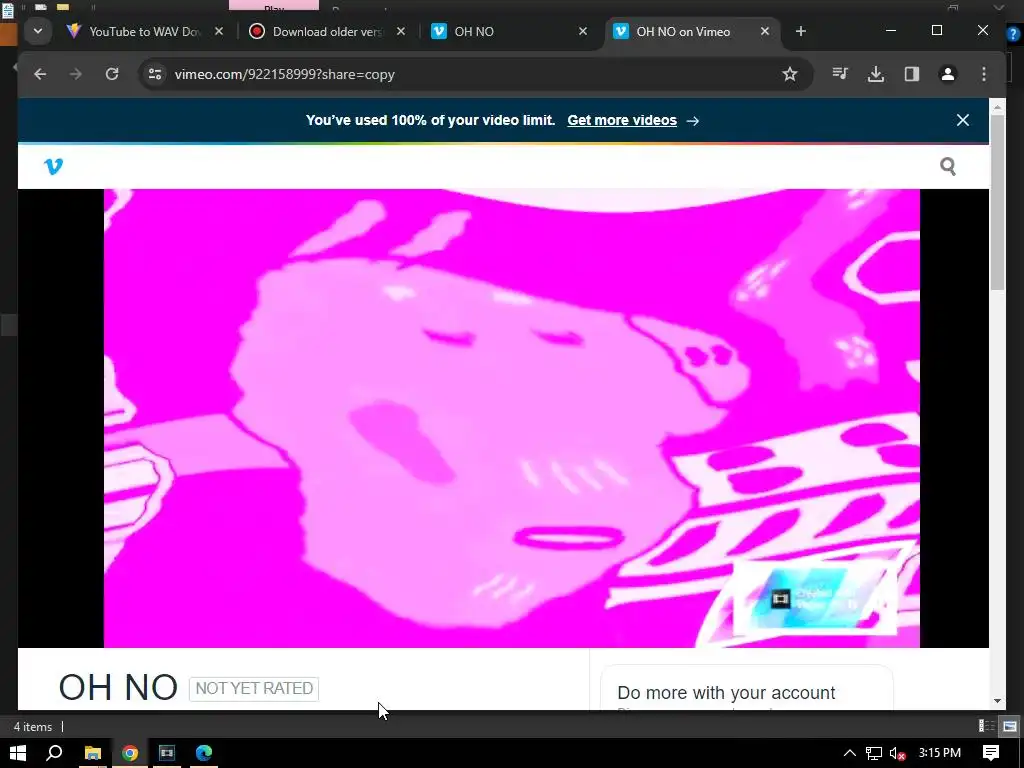Open the side panel icon
The image size is (1024, 768).
click(912, 74)
